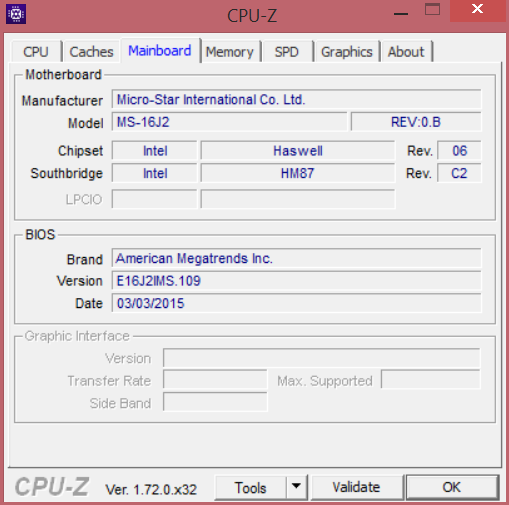Image resolution: width=509 pixels, height=505 pixels.
Task: Click the Validate button
Action: coord(356,487)
